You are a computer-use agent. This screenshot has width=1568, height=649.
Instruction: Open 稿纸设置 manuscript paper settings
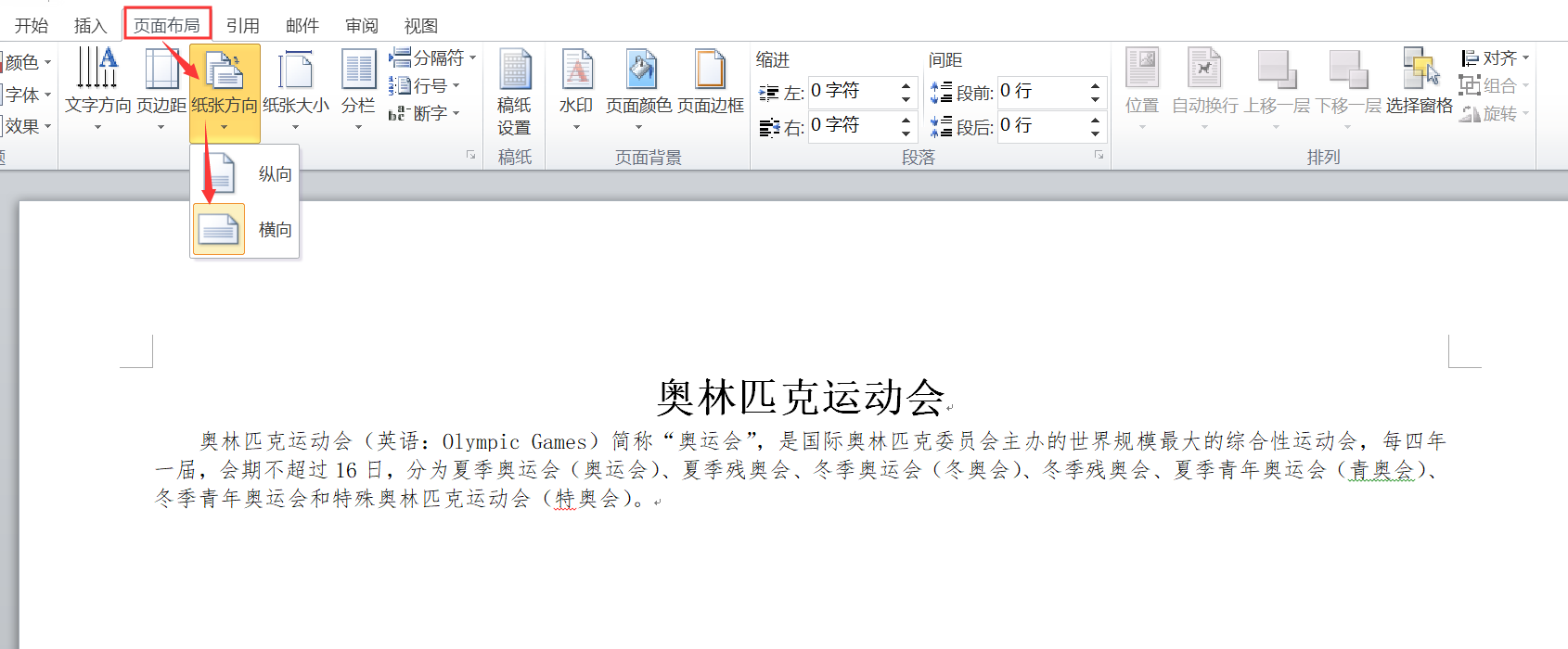(514, 93)
